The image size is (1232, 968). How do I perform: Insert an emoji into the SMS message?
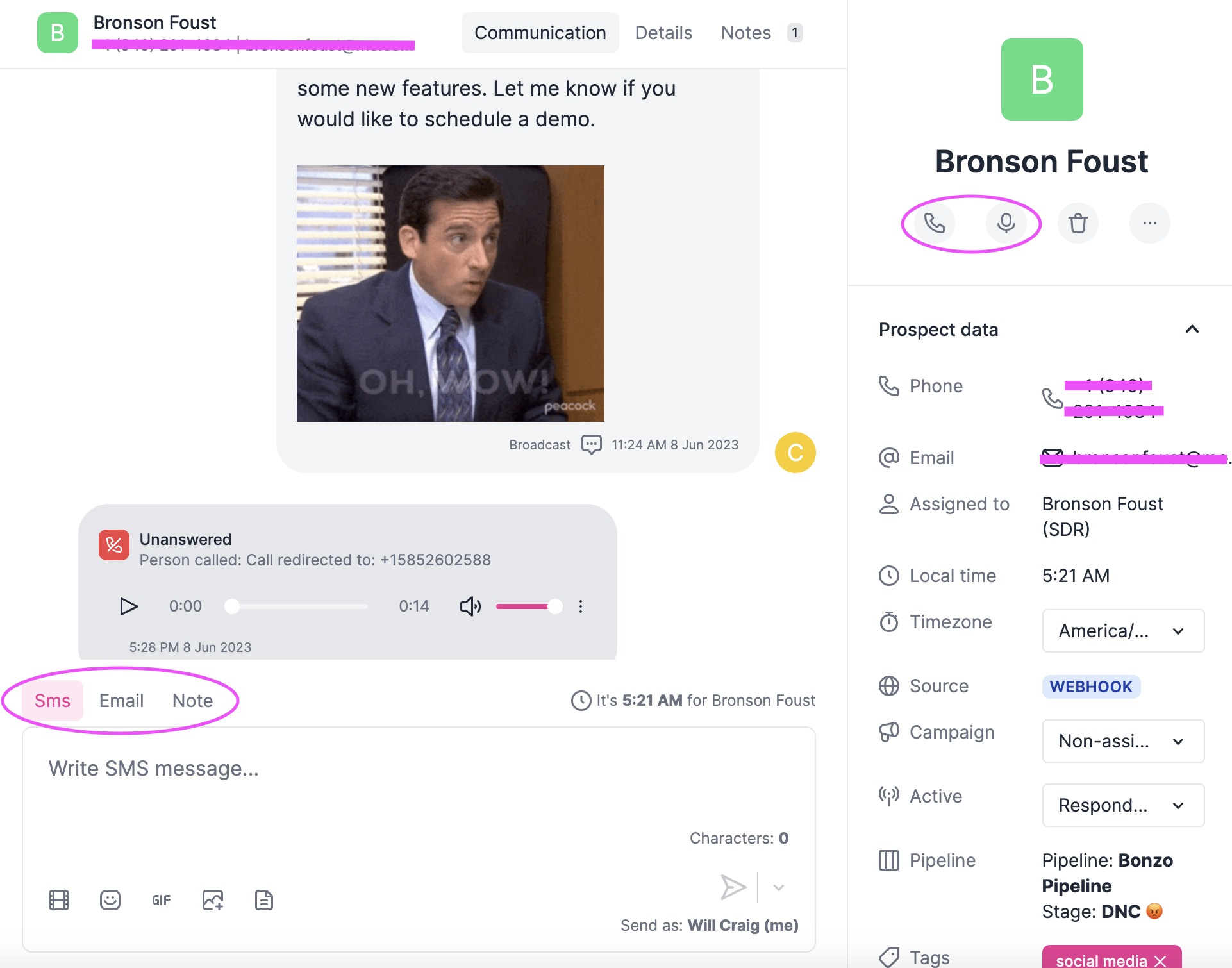click(x=110, y=899)
